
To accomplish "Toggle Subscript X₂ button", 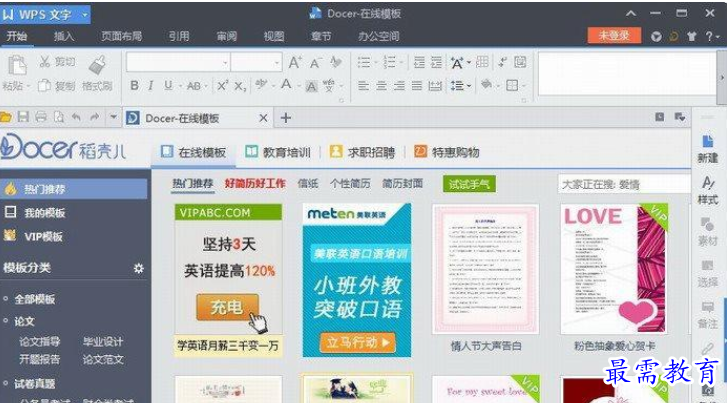I will point(240,86).
